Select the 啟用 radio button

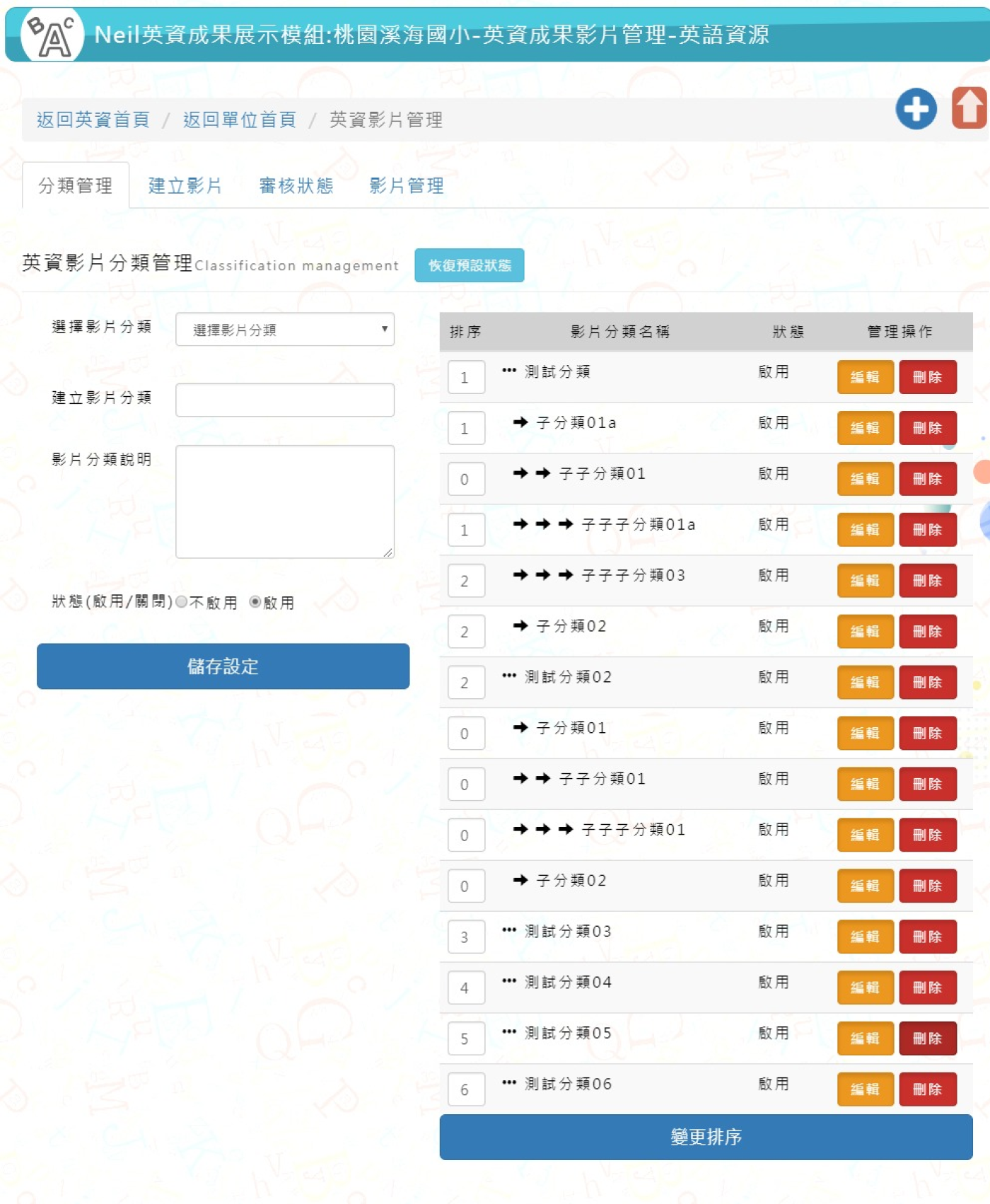(255, 602)
